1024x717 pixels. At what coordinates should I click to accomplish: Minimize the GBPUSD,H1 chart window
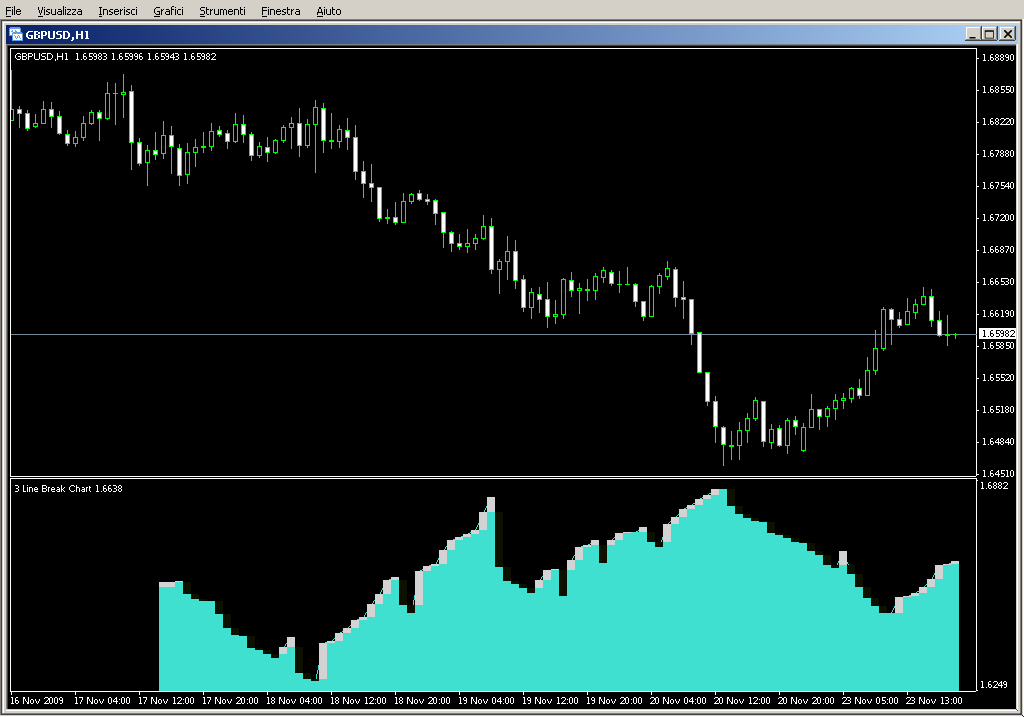point(972,34)
